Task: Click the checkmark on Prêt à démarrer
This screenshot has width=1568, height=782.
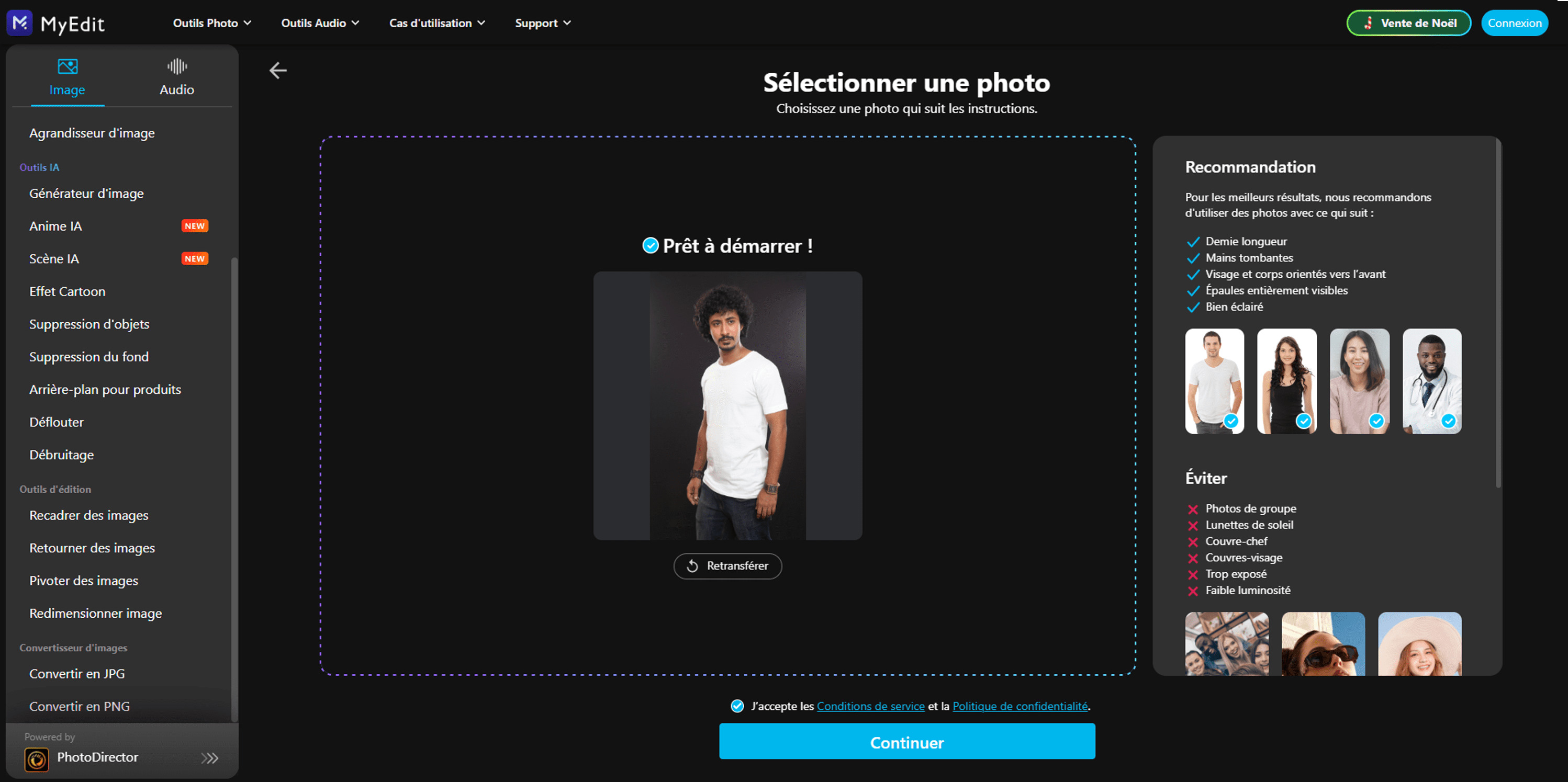Action: coord(650,245)
